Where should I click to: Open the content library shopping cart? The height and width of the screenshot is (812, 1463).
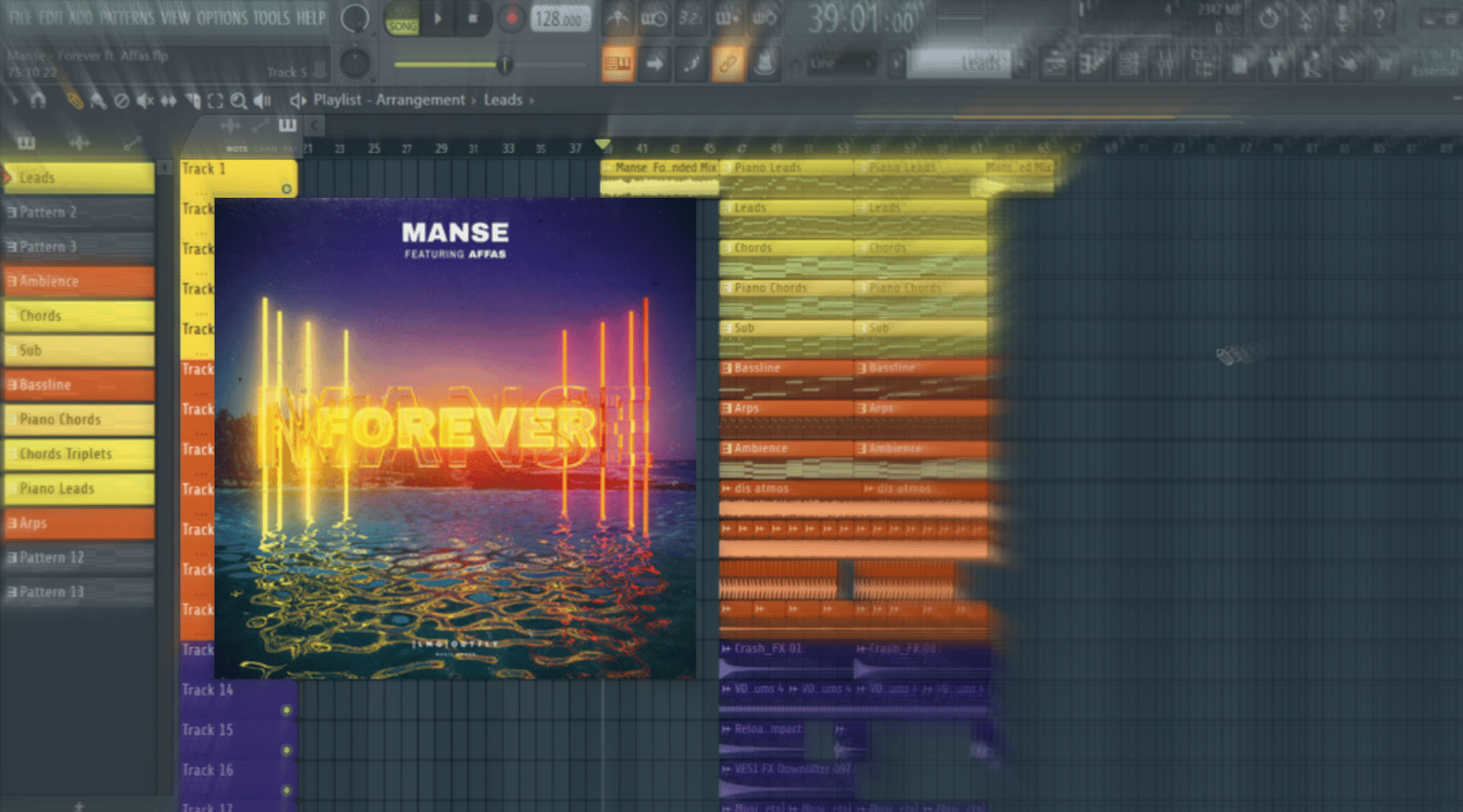[1386, 64]
